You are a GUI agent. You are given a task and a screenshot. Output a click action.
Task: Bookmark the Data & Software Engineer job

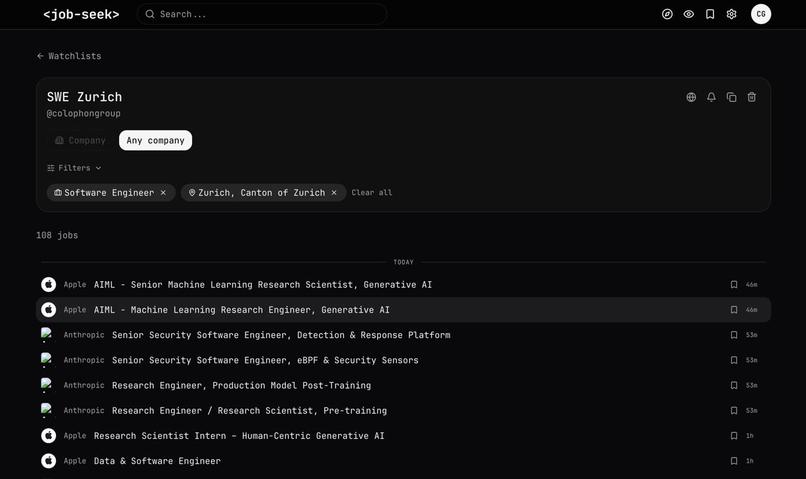tap(734, 461)
